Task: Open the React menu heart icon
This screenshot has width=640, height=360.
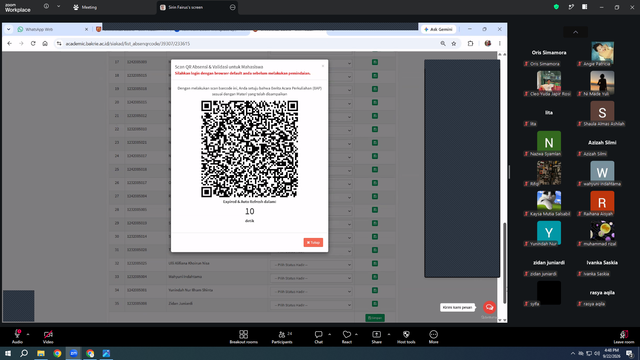Action: [x=347, y=334]
